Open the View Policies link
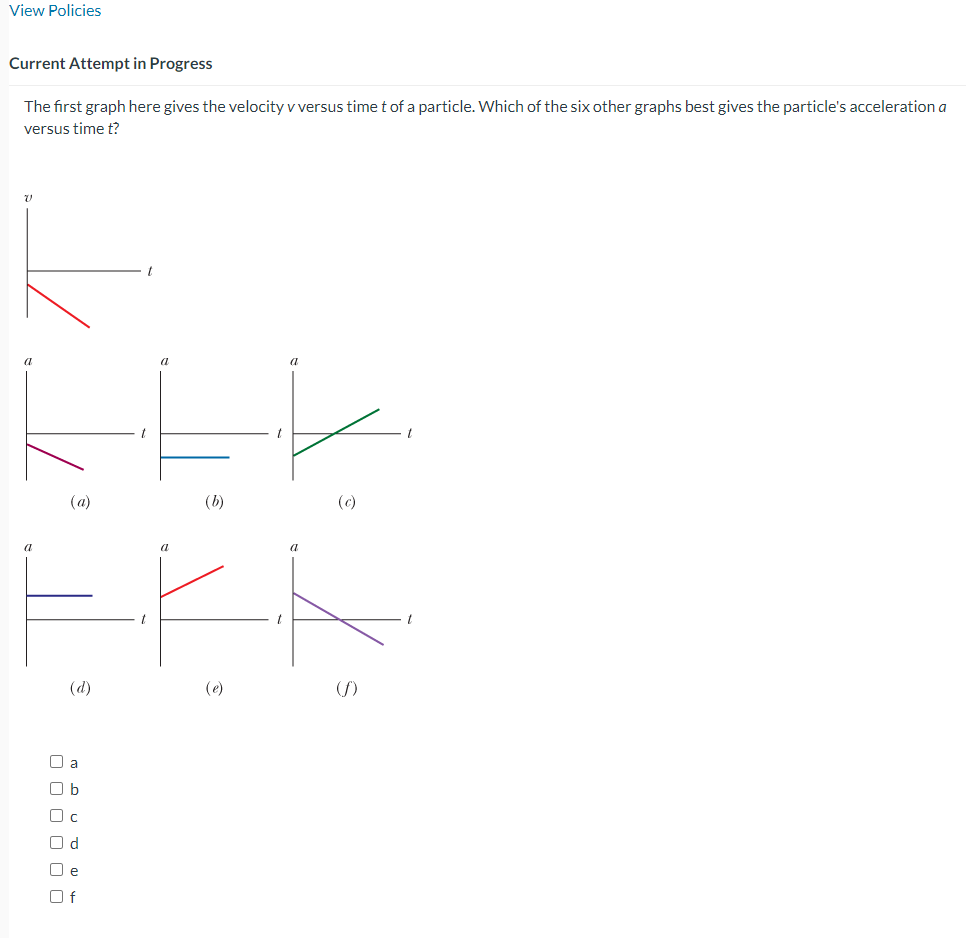Screen dimensions: 966x938 pos(55,10)
